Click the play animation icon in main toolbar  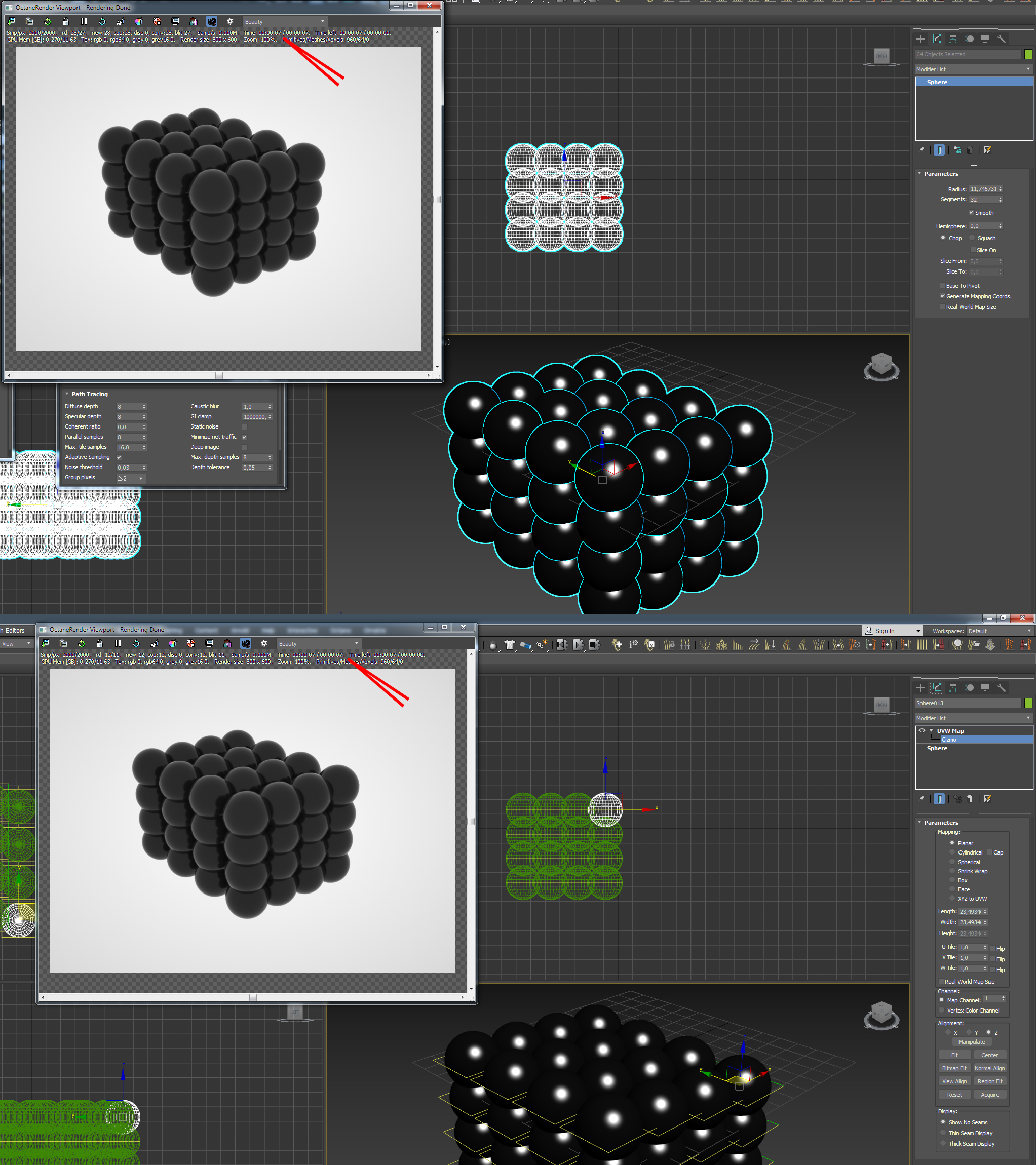point(578,645)
